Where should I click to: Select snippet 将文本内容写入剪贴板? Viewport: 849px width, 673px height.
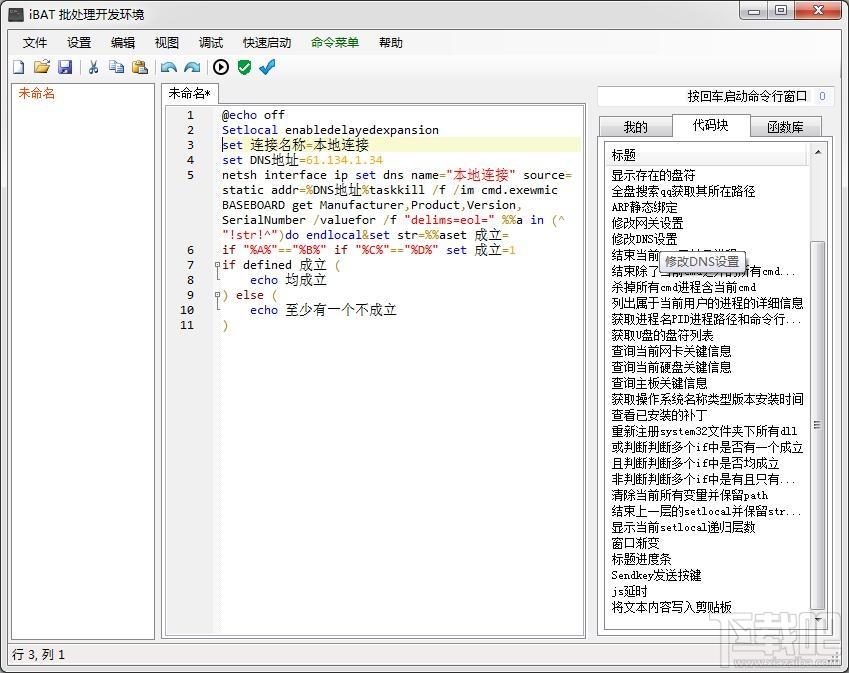(671, 607)
